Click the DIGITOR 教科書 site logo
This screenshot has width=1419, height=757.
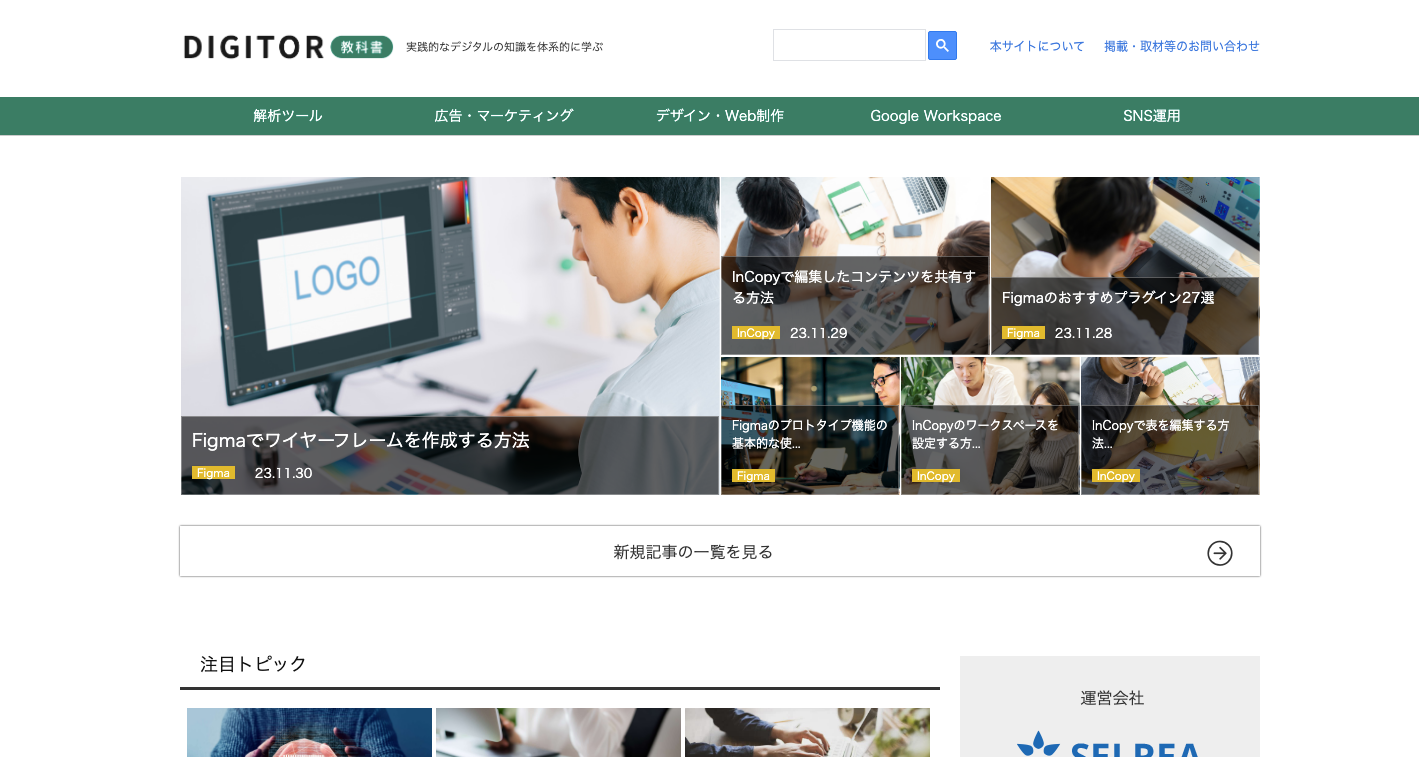[288, 47]
